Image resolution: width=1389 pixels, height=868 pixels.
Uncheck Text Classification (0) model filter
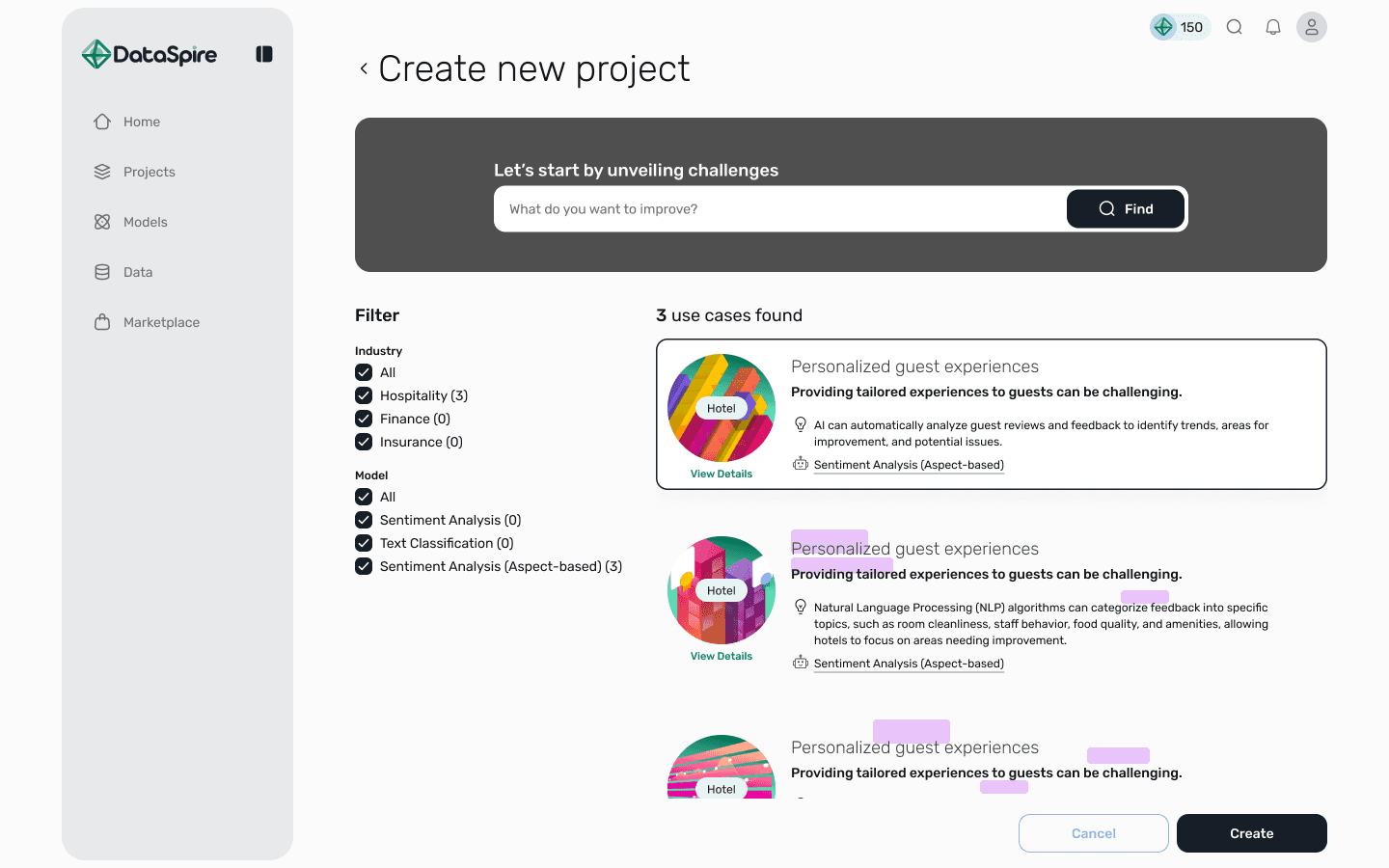pyautogui.click(x=364, y=543)
